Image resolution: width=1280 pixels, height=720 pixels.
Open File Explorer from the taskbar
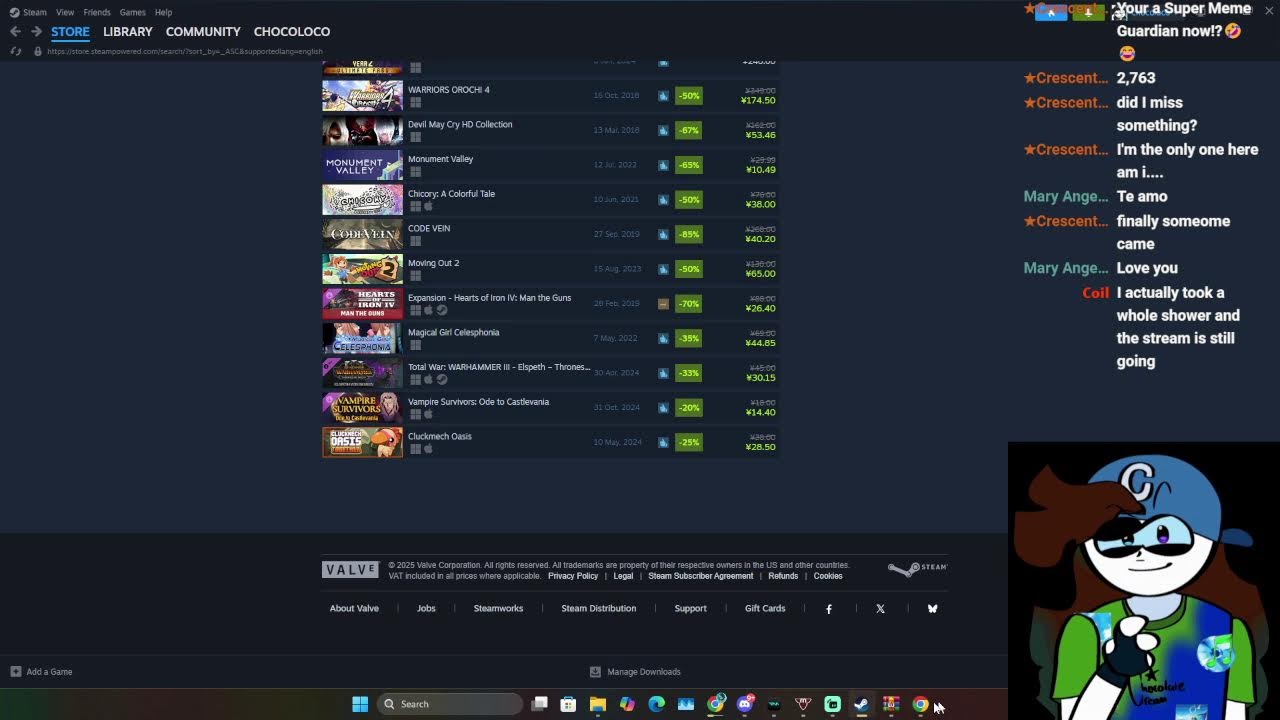pyautogui.click(x=598, y=704)
